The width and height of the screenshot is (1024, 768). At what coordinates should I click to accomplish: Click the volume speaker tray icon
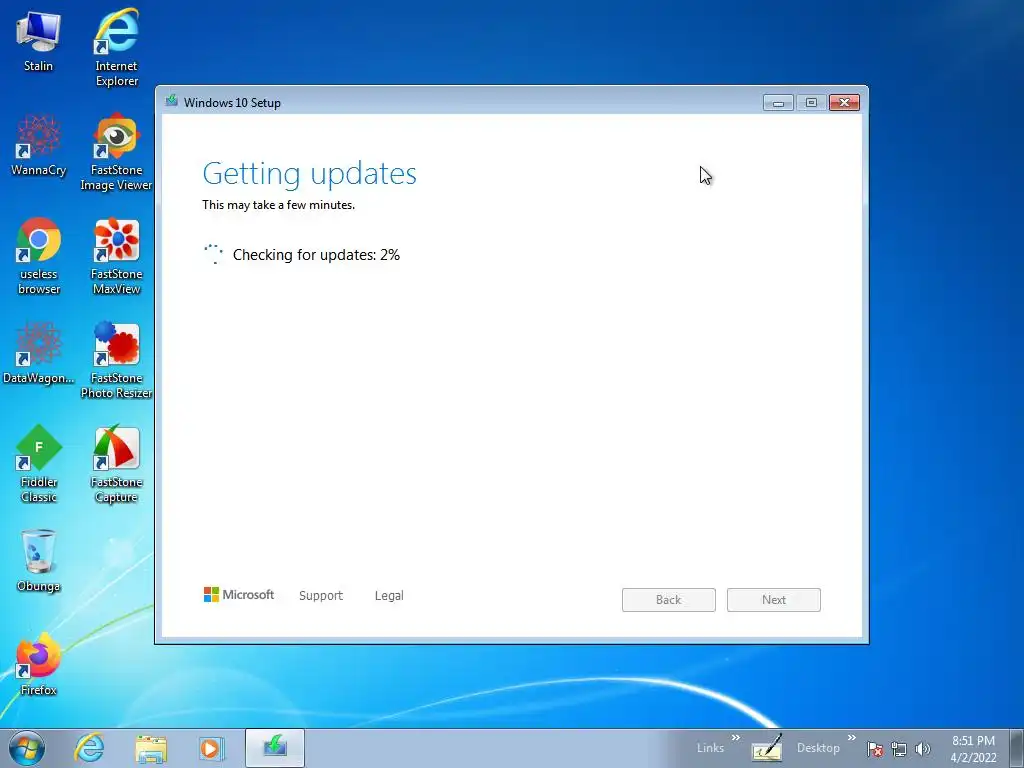[x=922, y=749]
